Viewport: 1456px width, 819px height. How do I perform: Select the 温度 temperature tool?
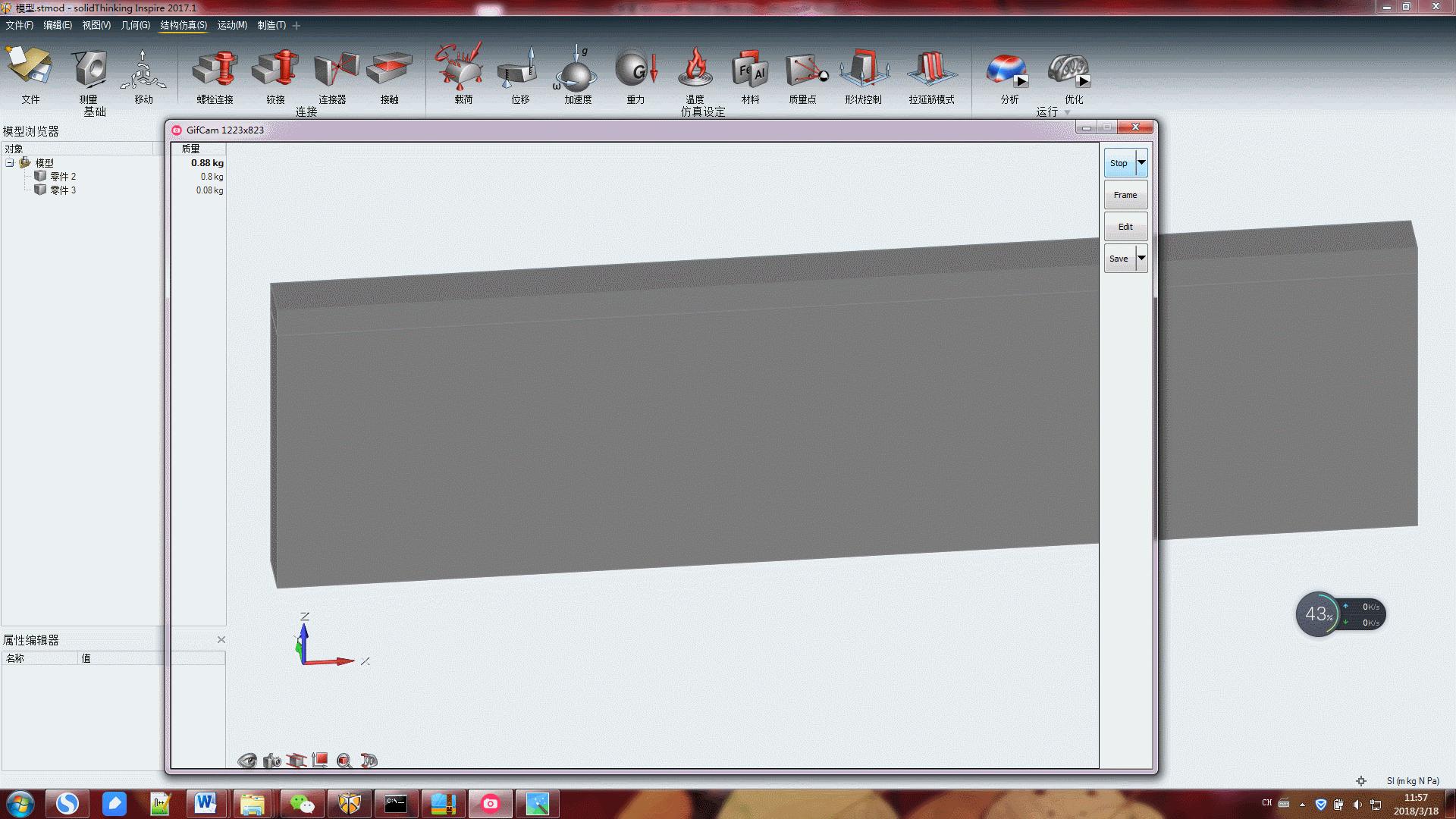[x=695, y=69]
